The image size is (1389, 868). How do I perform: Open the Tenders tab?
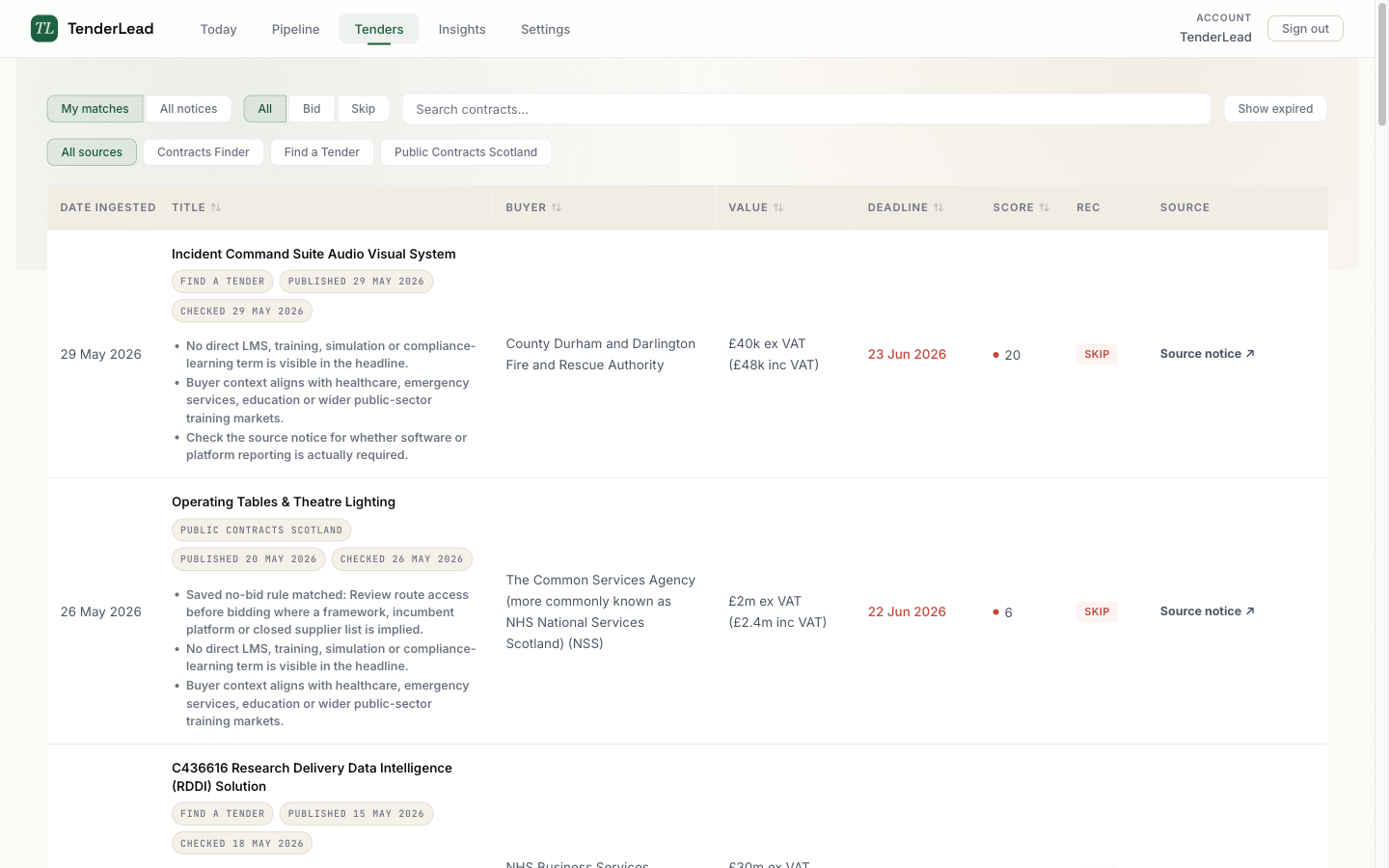(x=379, y=29)
